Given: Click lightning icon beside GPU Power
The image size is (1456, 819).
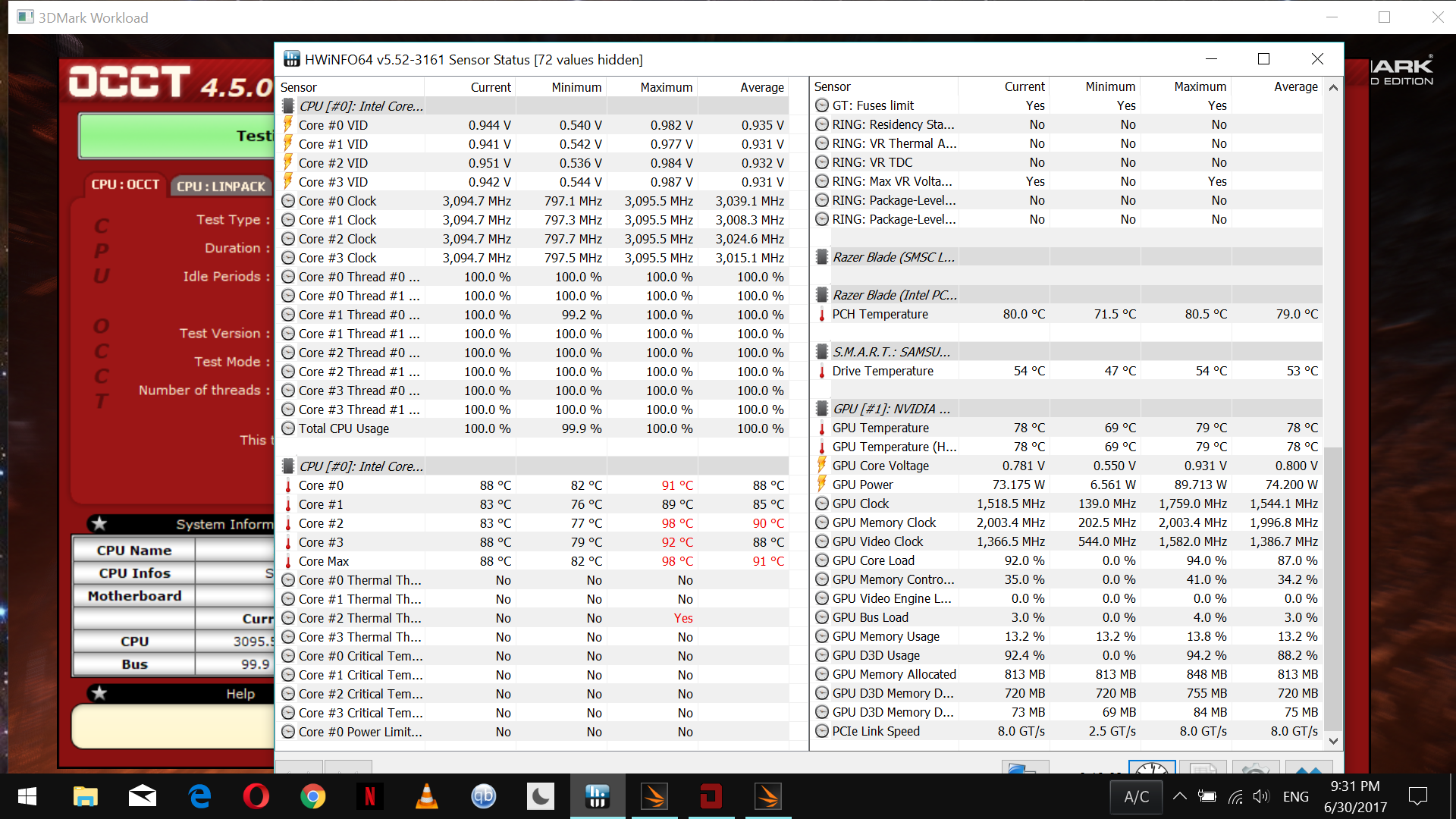Looking at the screenshot, I should click(822, 485).
